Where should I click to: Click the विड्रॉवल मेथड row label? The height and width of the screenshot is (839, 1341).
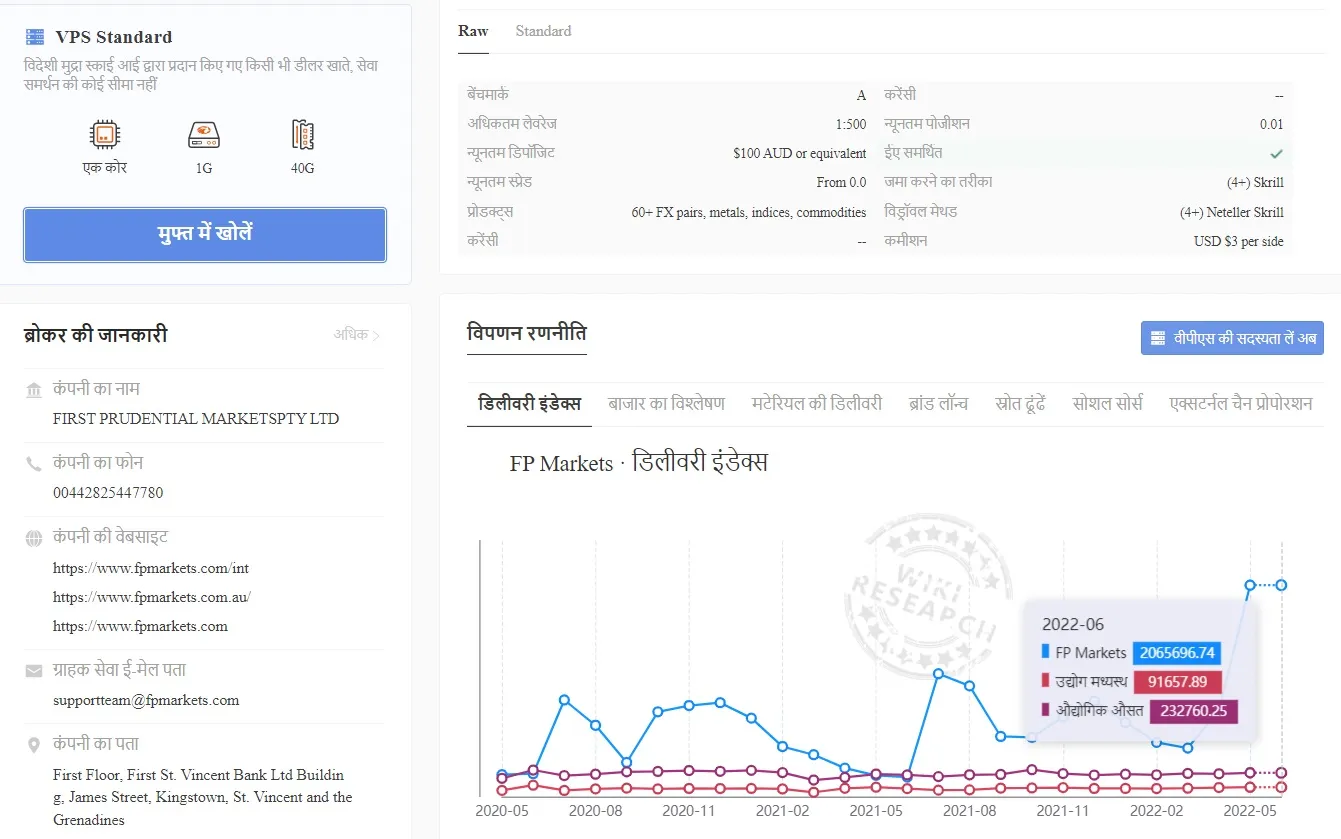pos(921,211)
